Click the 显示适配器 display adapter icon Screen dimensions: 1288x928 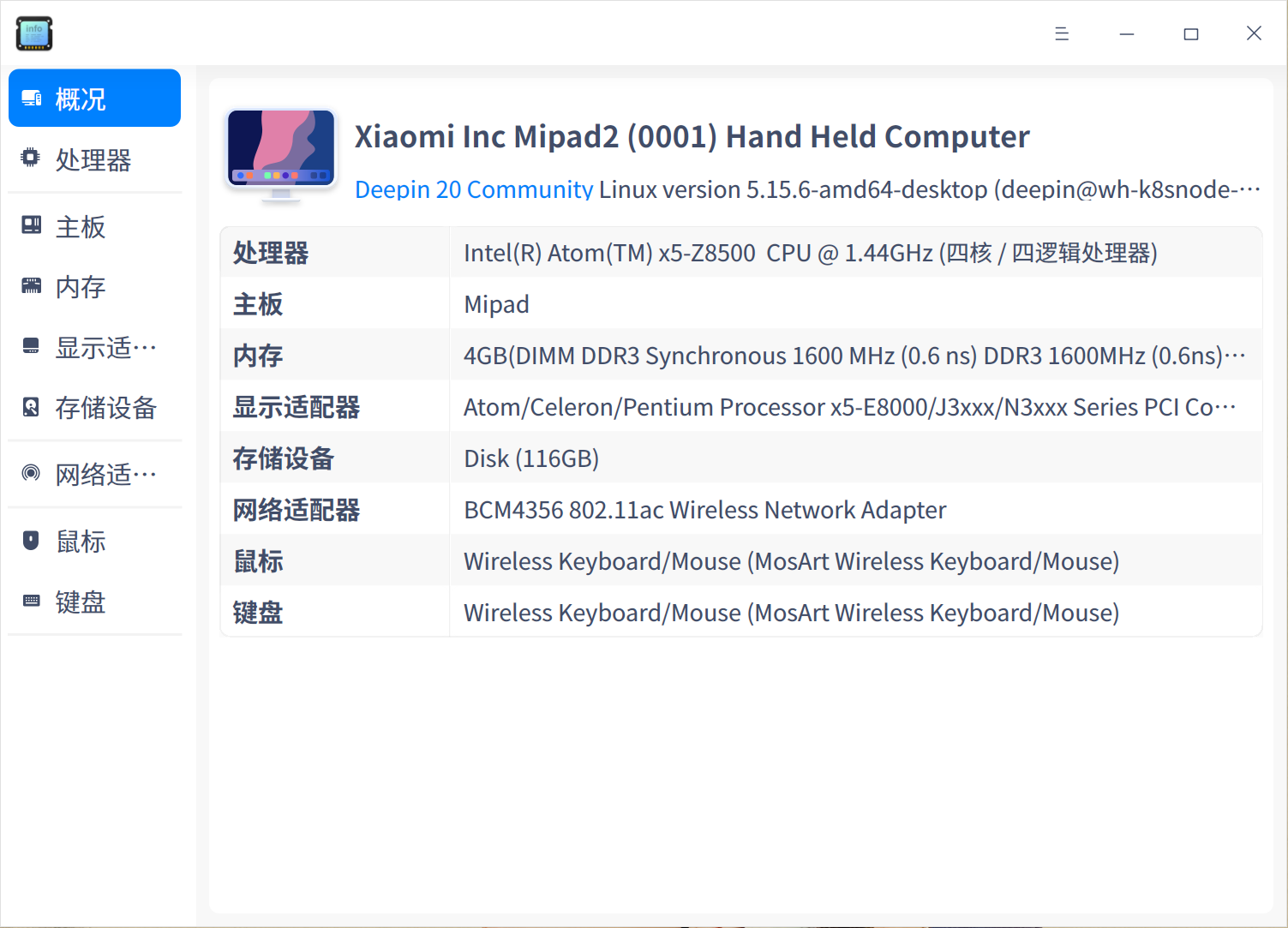(31, 346)
